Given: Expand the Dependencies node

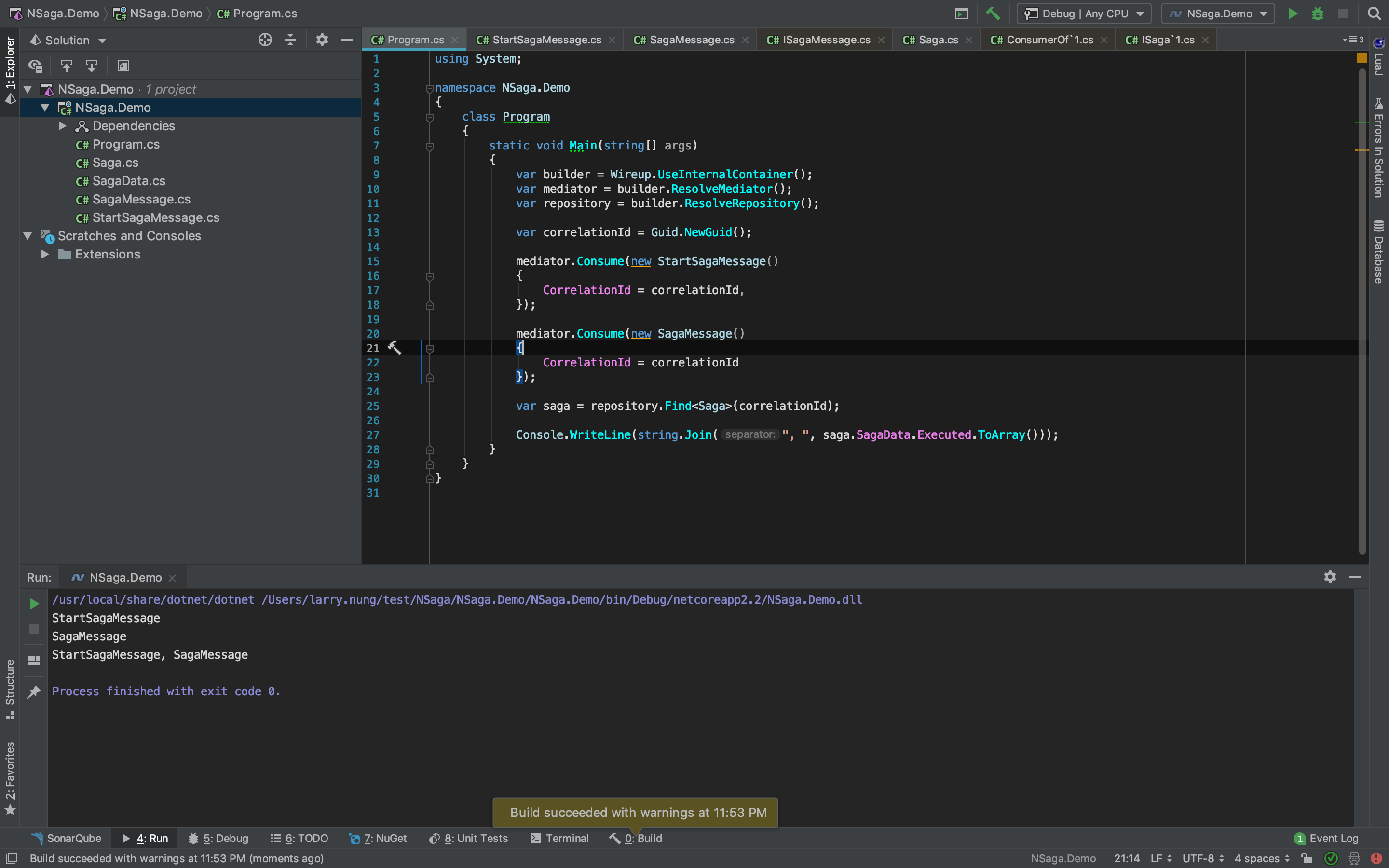Looking at the screenshot, I should pyautogui.click(x=63, y=126).
